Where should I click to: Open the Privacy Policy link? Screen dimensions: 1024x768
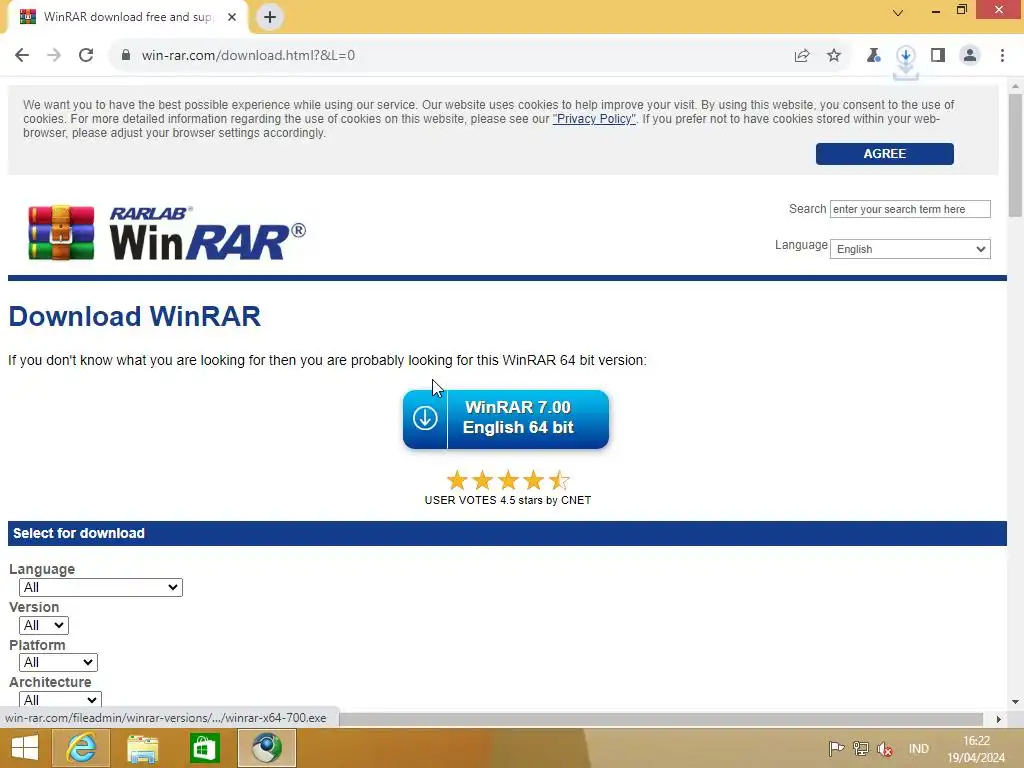click(594, 119)
